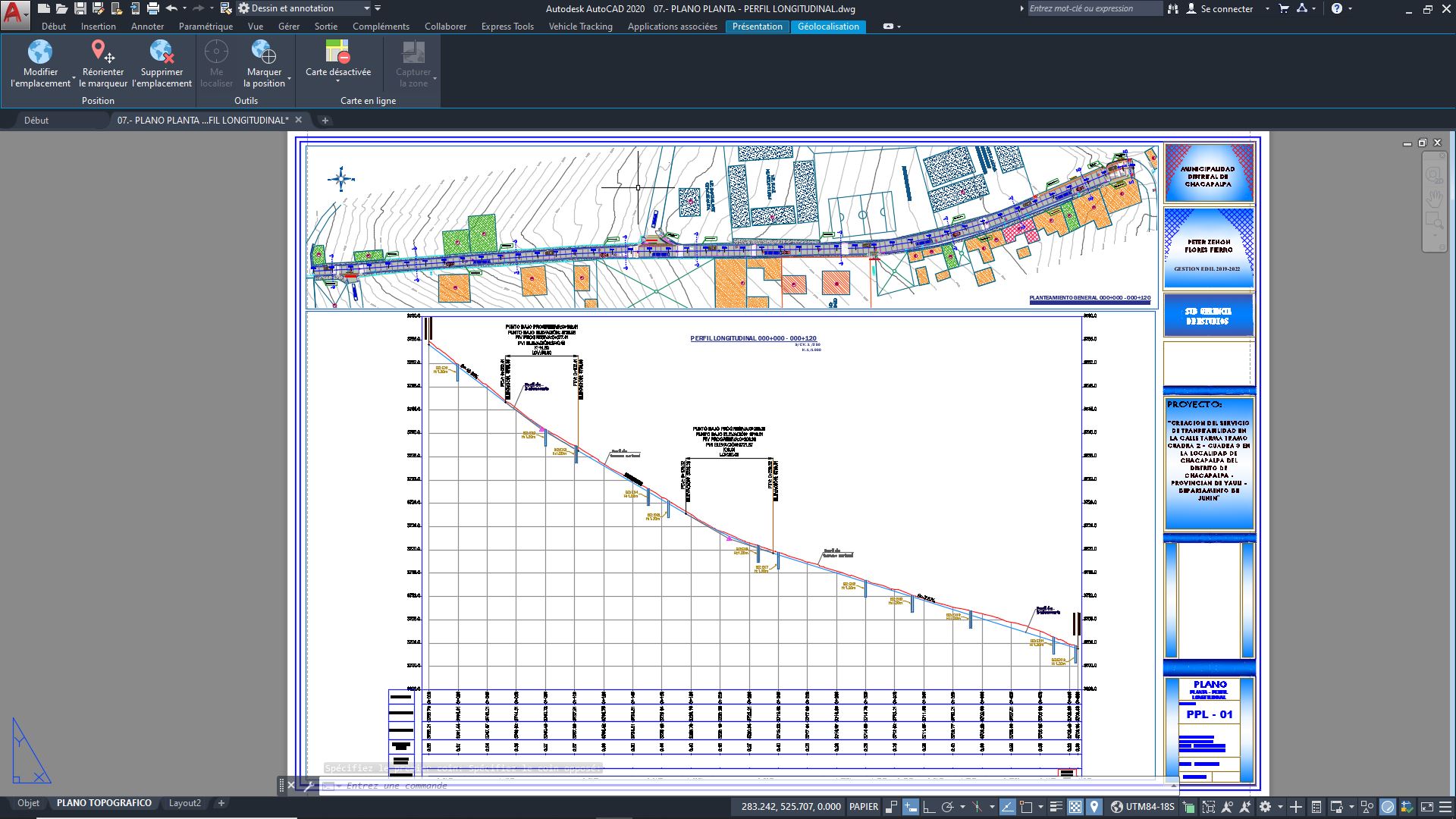The width and height of the screenshot is (1456, 819).
Task: Toggle transparency display in status bar
Action: click(1075, 807)
